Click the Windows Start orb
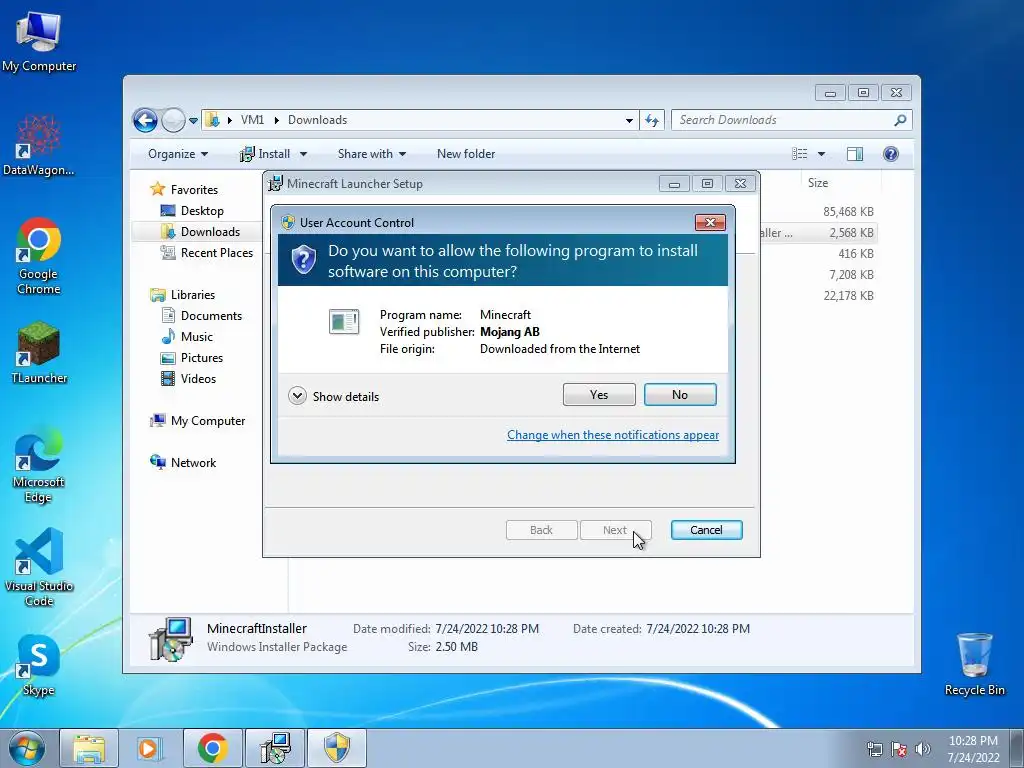The height and width of the screenshot is (768, 1024). 27,748
